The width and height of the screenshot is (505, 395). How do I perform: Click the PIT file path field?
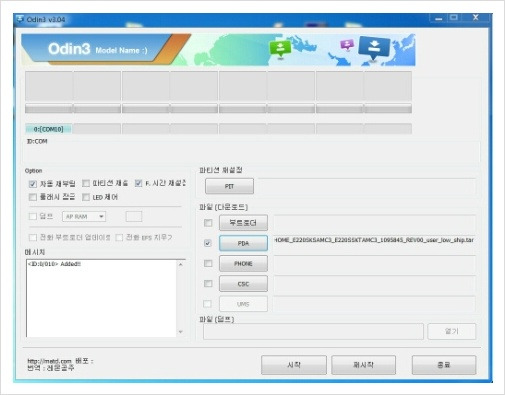point(367,186)
